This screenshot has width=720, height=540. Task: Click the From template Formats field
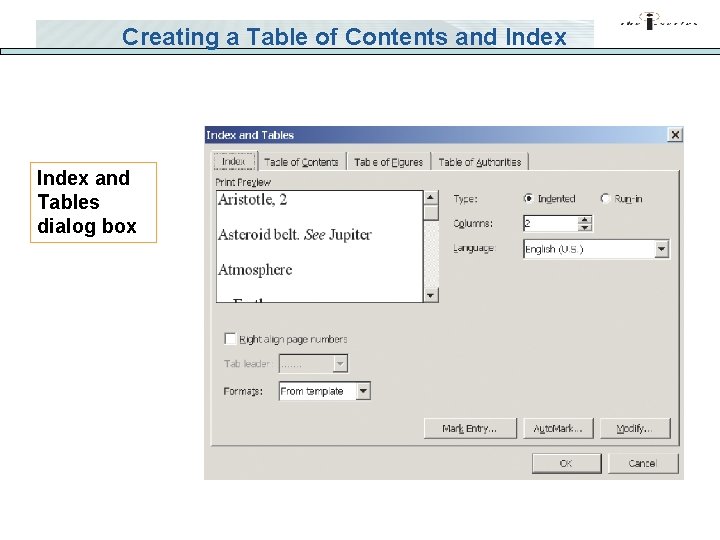tap(317, 391)
